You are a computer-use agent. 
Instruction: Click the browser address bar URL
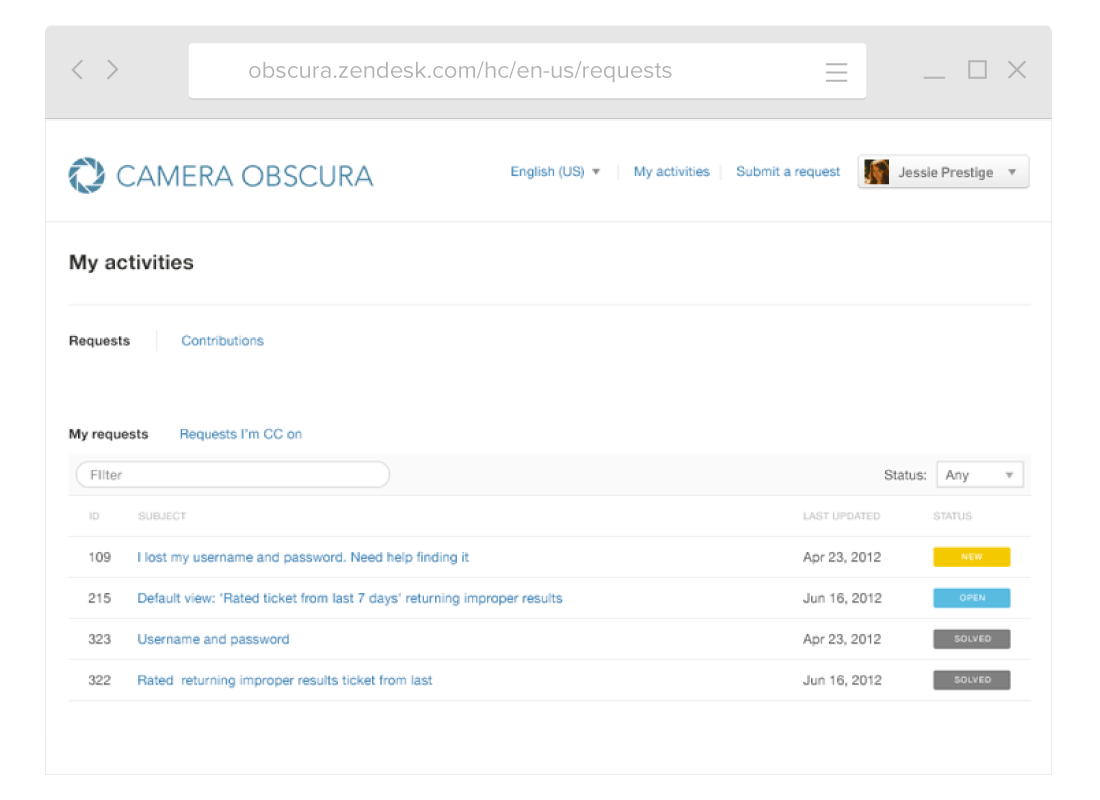click(460, 70)
